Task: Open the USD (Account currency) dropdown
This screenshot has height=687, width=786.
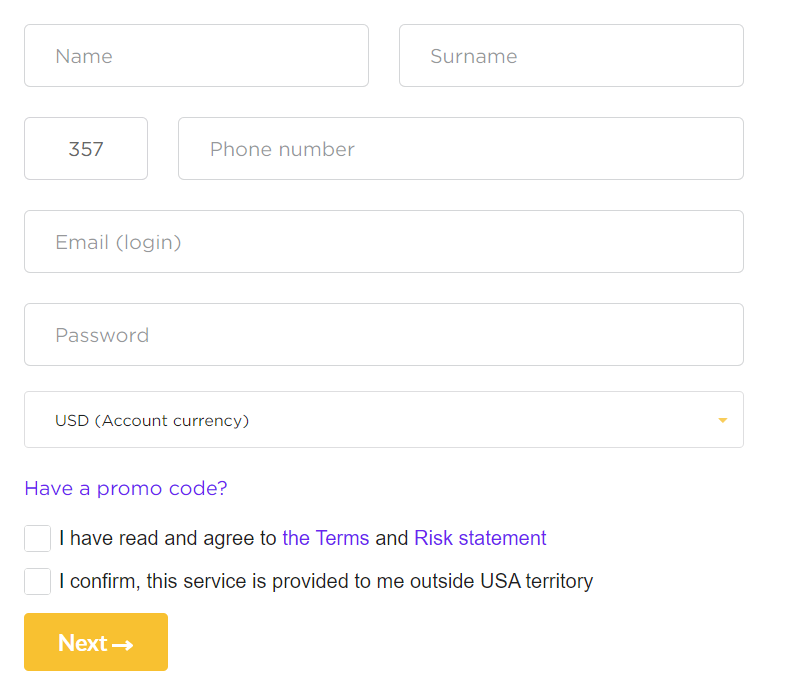Action: 384,419
